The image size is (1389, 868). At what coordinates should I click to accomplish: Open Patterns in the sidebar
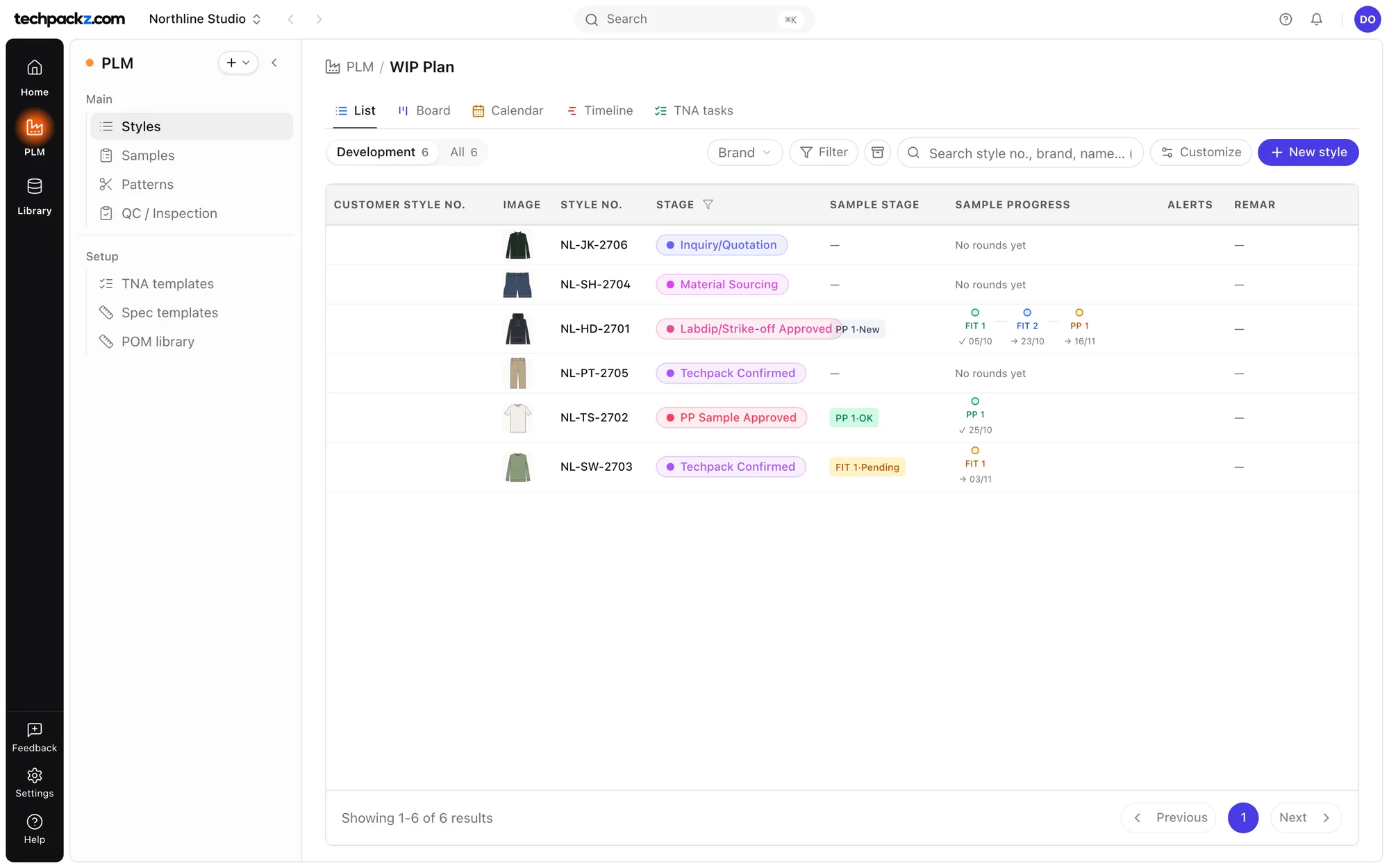(192, 184)
